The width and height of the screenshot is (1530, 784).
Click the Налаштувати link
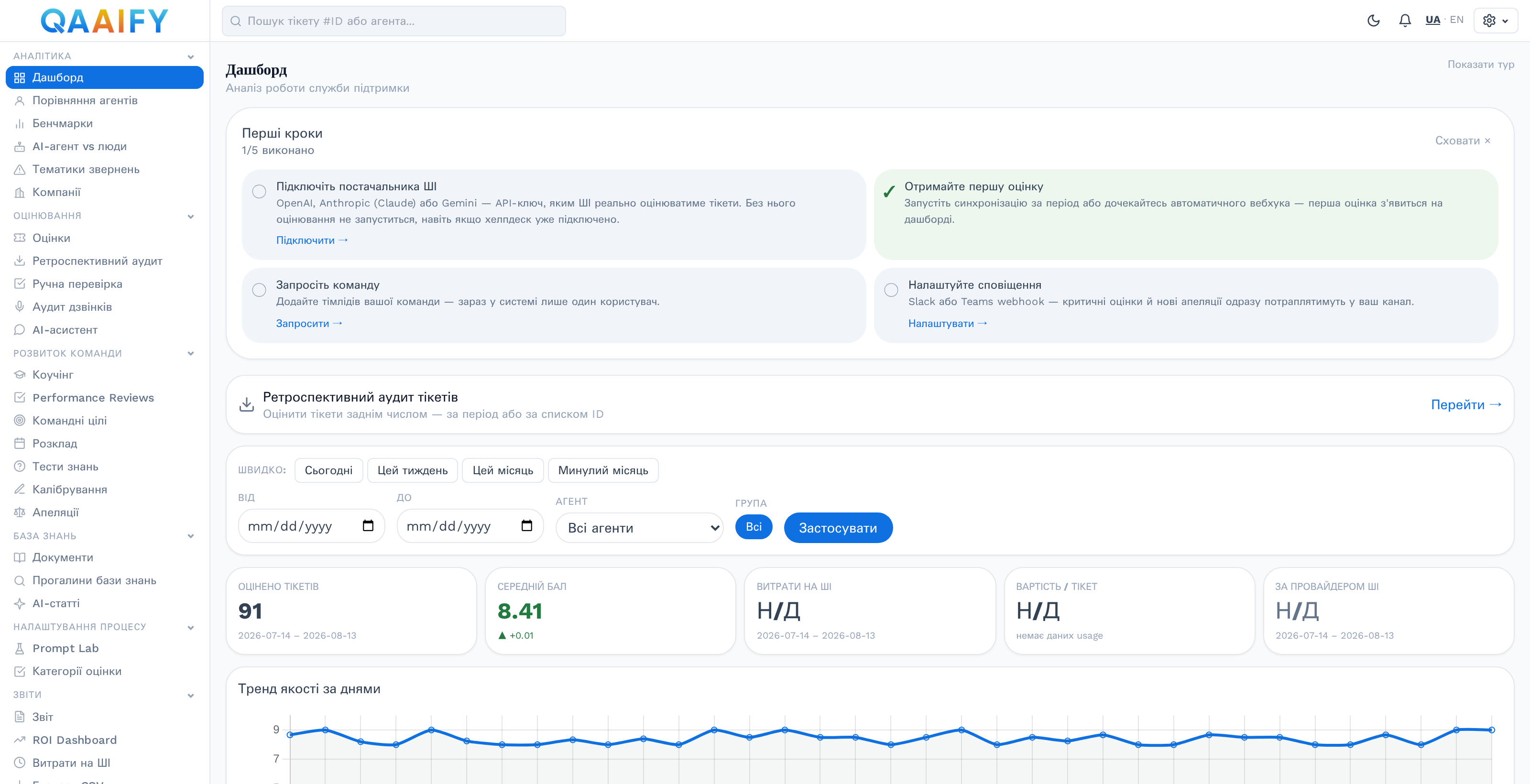(x=947, y=323)
